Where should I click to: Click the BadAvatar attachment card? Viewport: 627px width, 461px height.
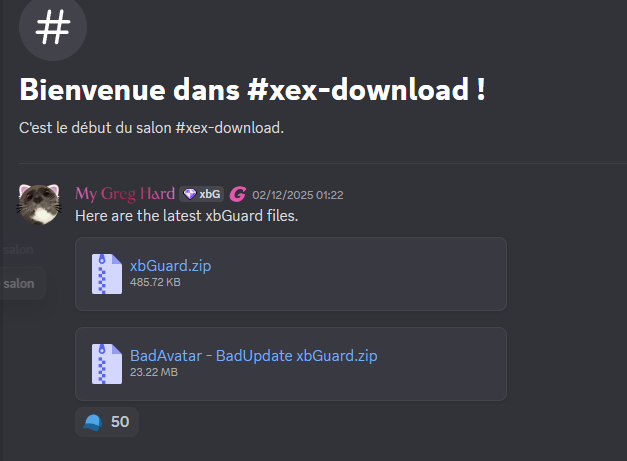[x=291, y=364]
